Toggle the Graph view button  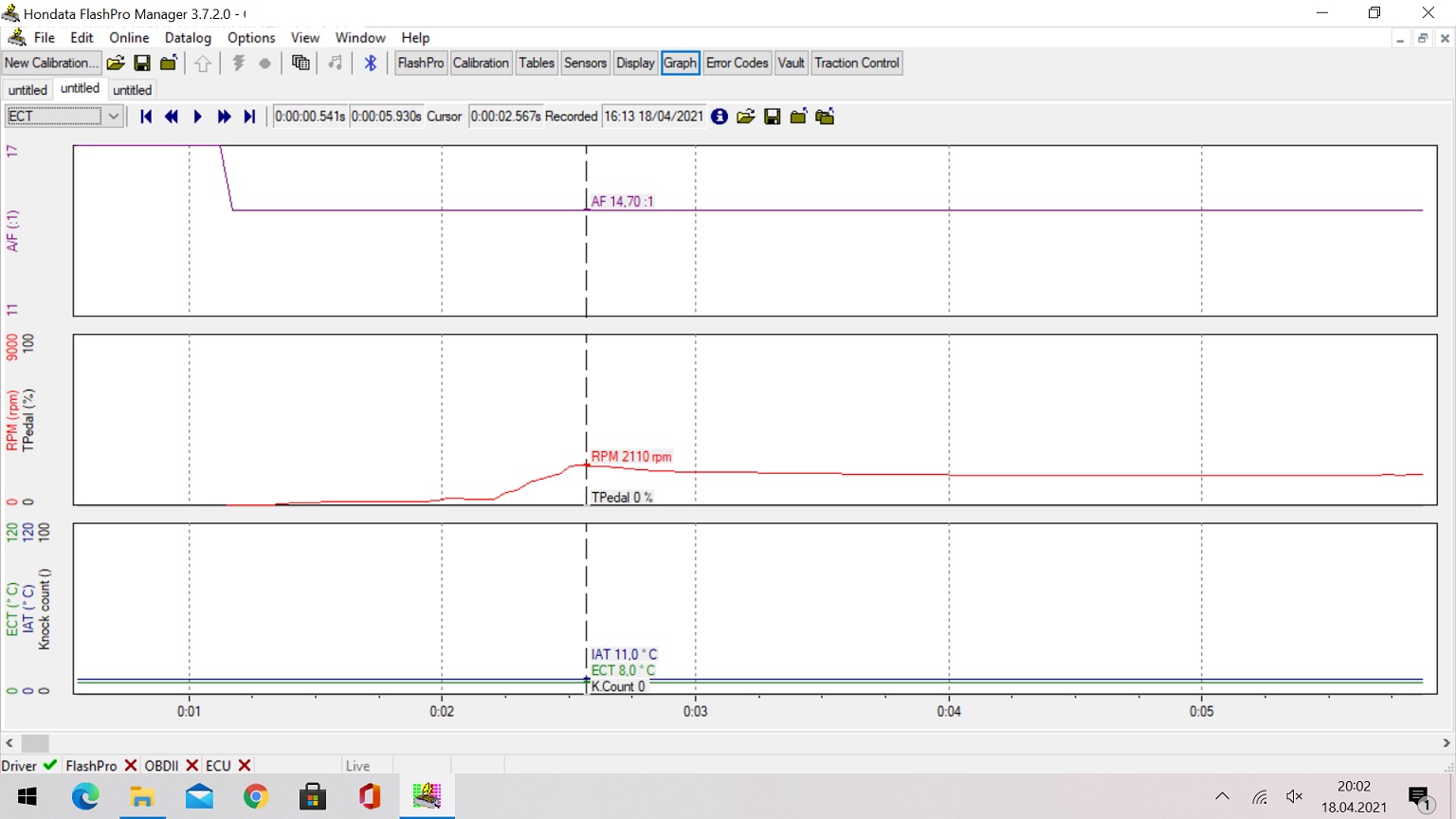(680, 63)
